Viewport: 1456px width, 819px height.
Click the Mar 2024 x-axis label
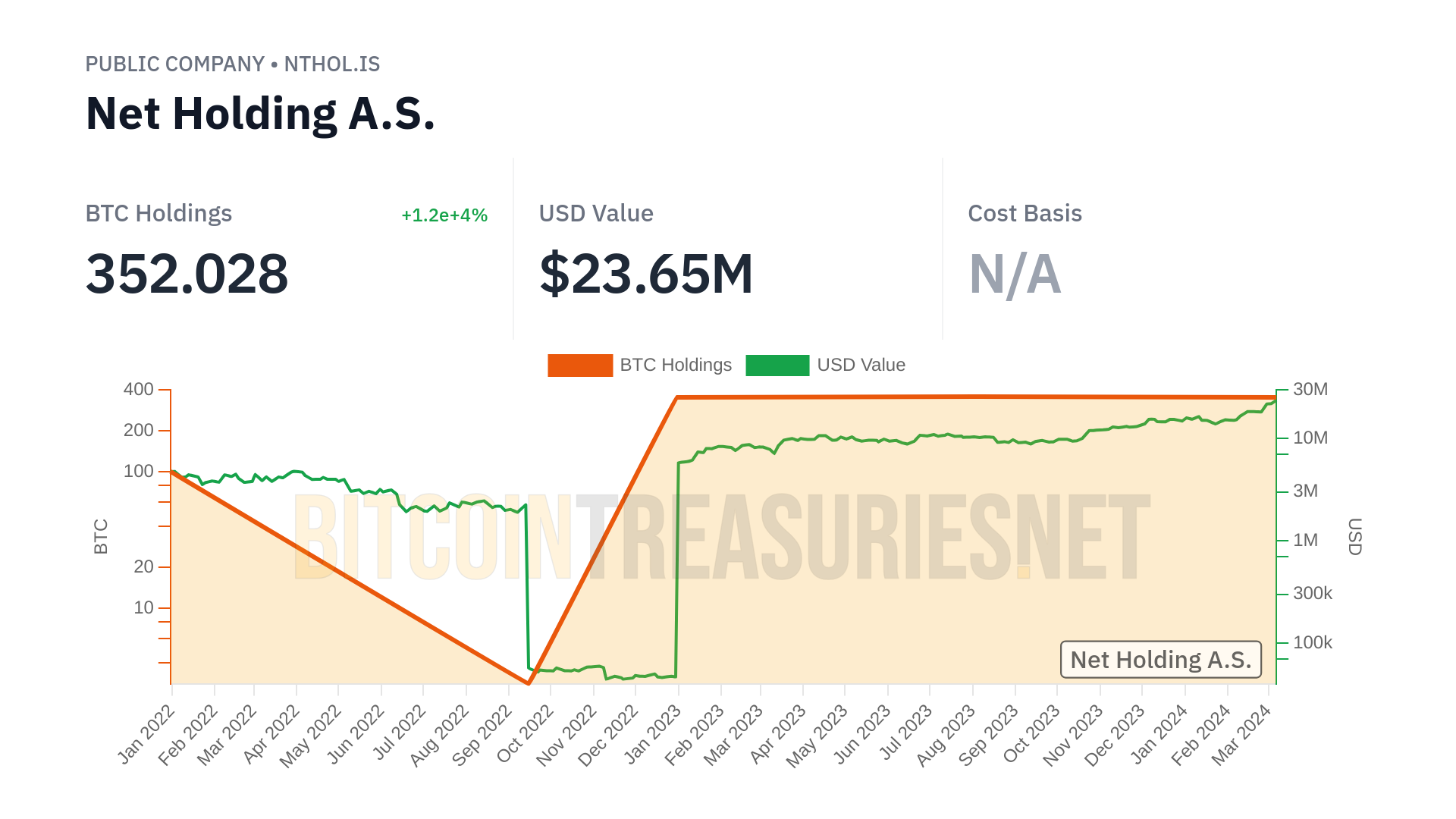pyautogui.click(x=1241, y=734)
